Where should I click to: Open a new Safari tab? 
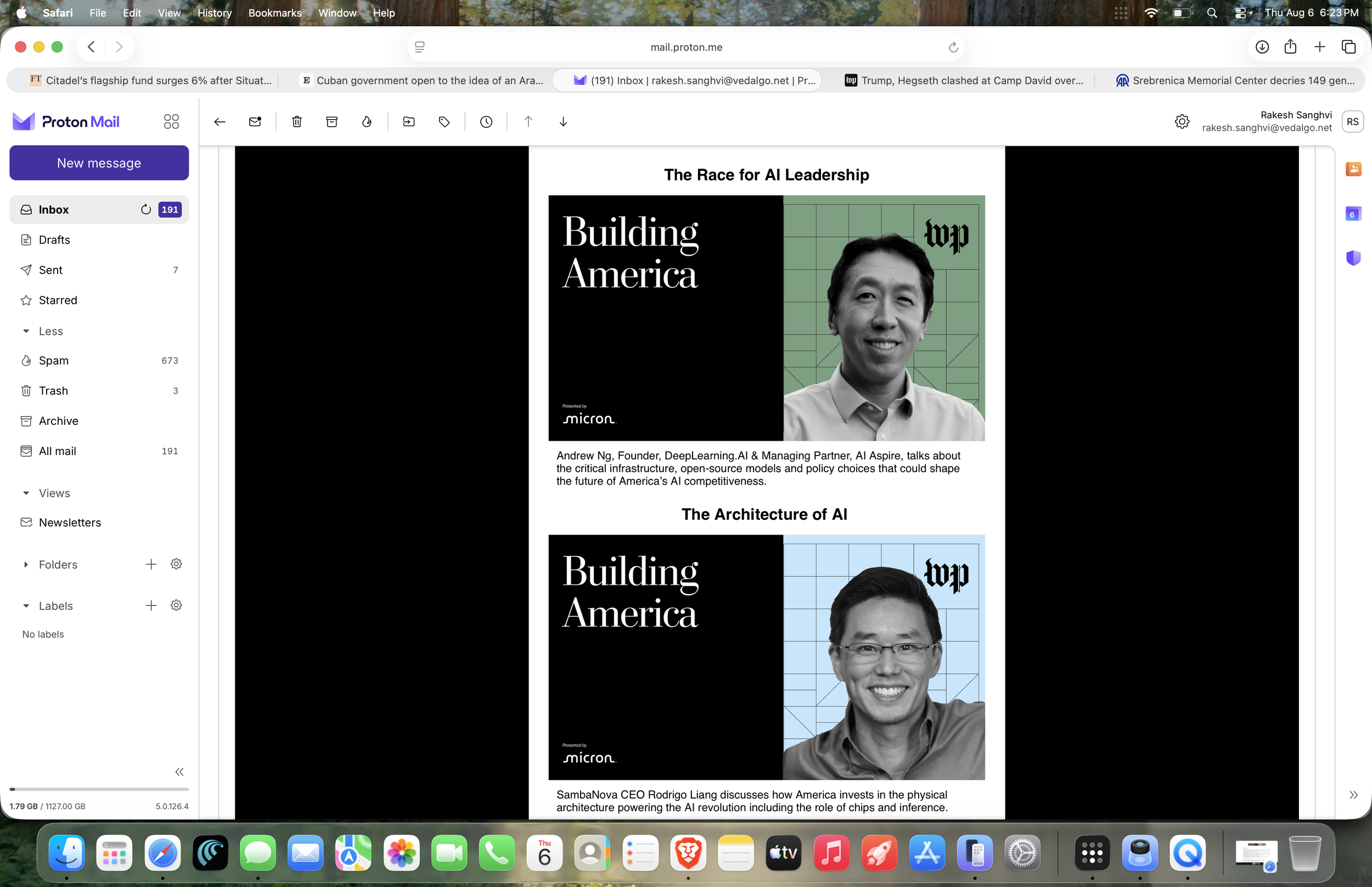click(1320, 47)
